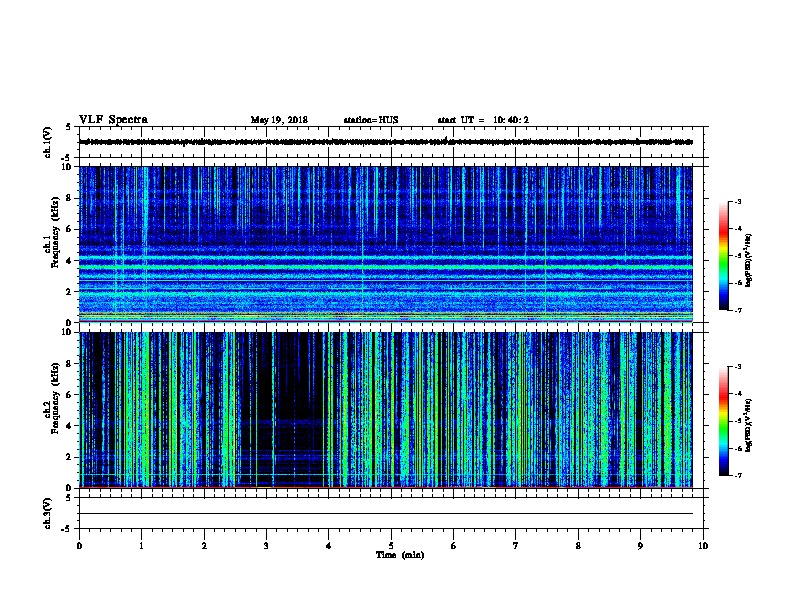Click the "2" kHz tick on ch.2 frequency axis

69,457
